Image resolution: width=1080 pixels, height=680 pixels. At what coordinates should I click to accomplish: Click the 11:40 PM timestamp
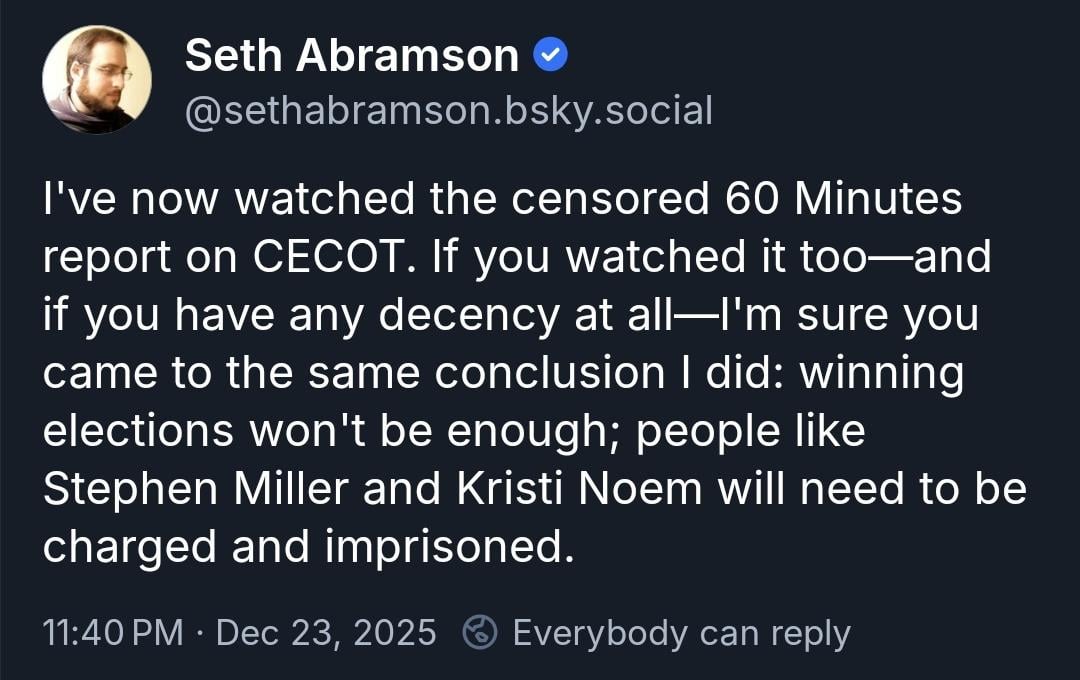point(114,633)
